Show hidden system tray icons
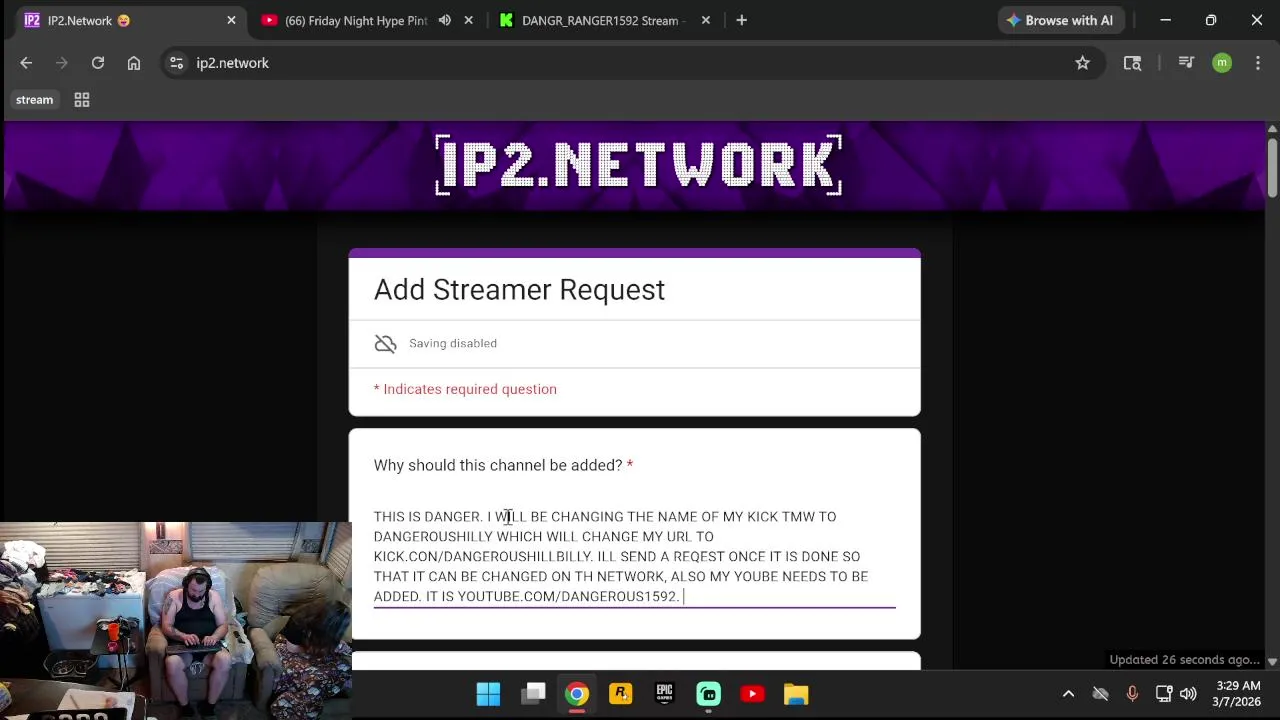Screen dimensions: 1280x720 tap(1068, 694)
